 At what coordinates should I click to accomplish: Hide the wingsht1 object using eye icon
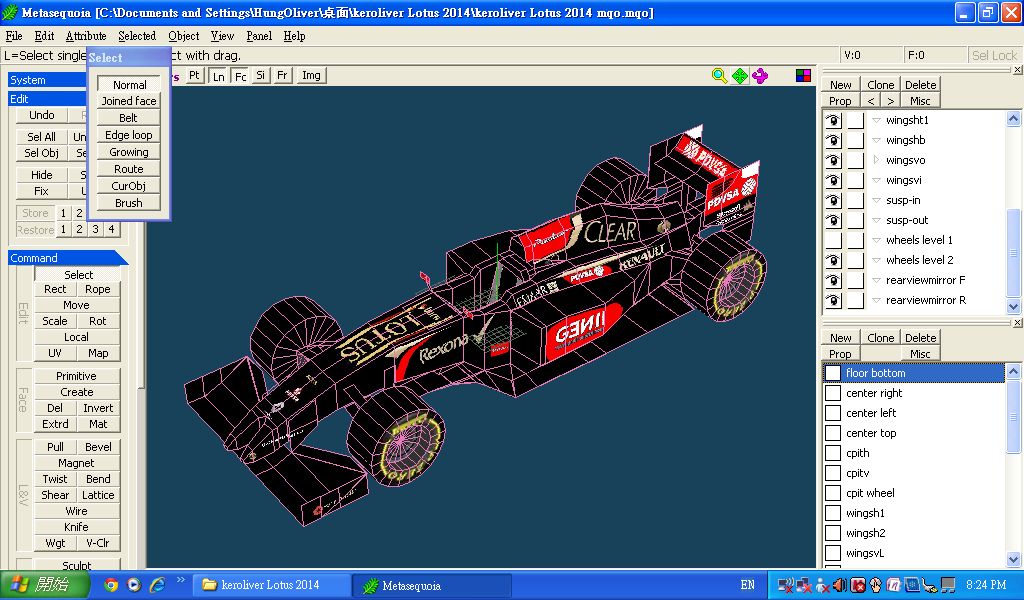832,120
